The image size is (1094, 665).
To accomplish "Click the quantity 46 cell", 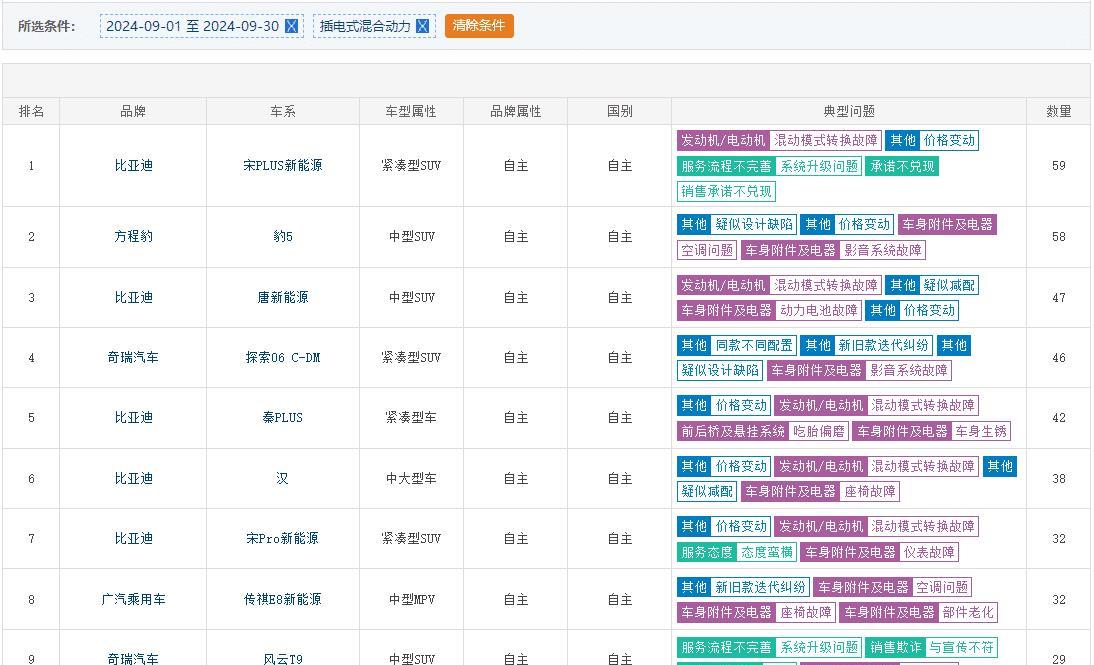I will coord(1058,357).
